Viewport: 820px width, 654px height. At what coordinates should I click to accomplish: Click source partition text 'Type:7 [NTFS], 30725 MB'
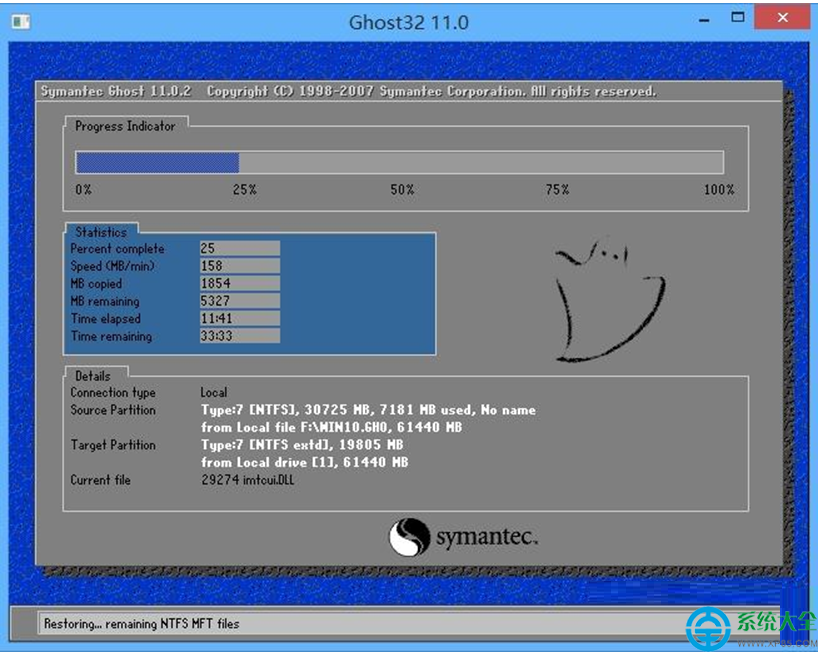(287, 410)
